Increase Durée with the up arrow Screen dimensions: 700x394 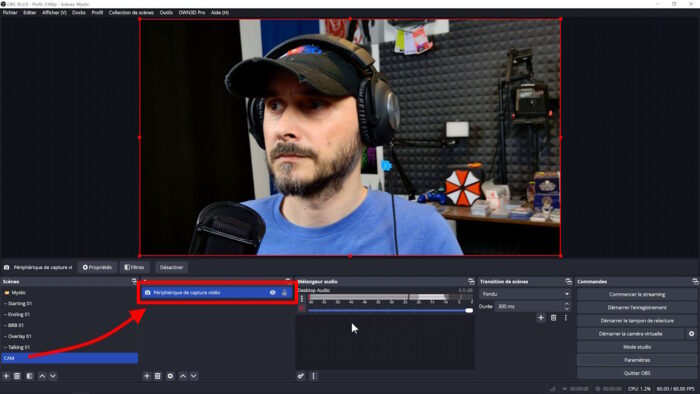(x=567, y=304)
